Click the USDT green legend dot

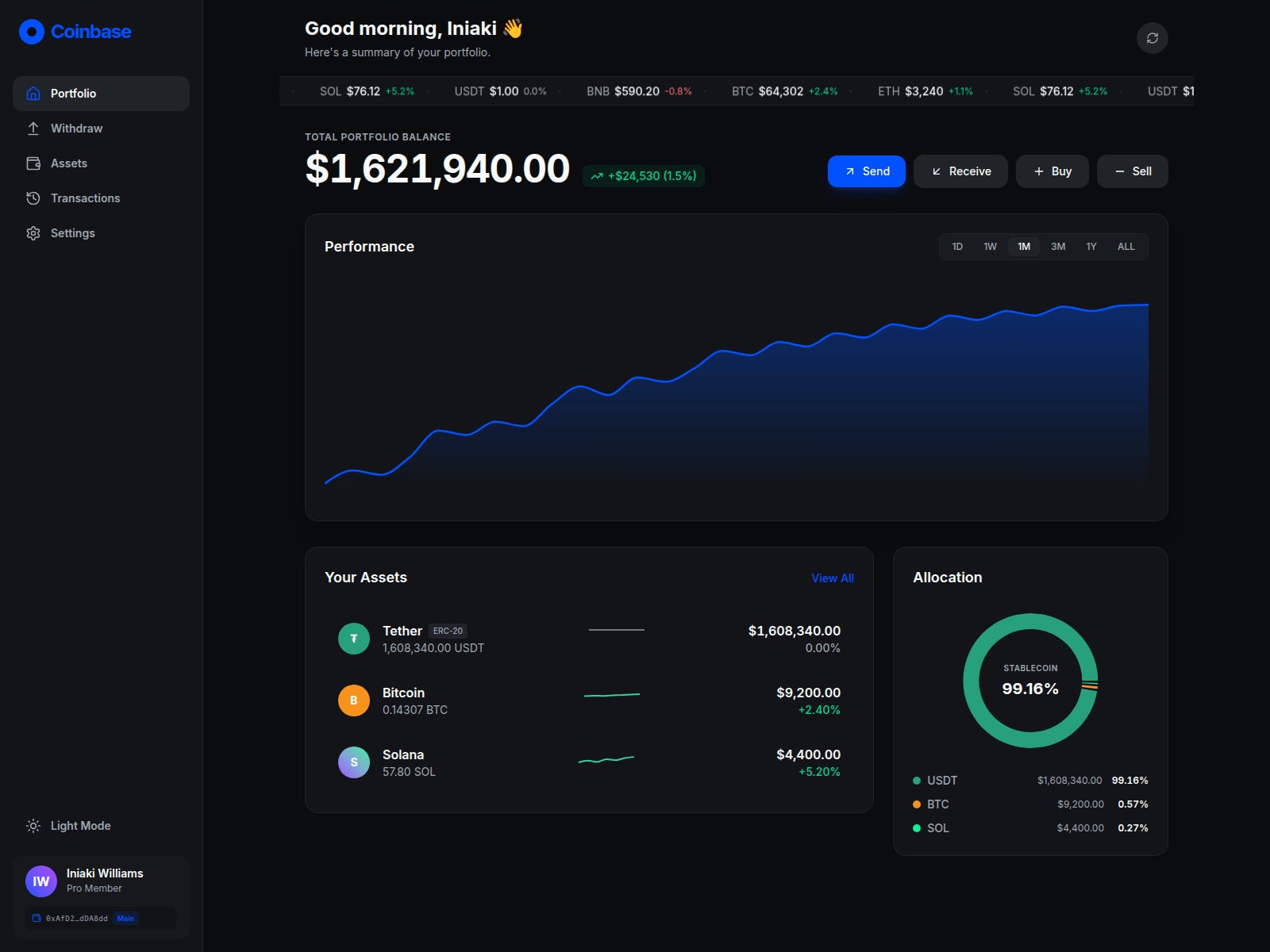coord(917,781)
